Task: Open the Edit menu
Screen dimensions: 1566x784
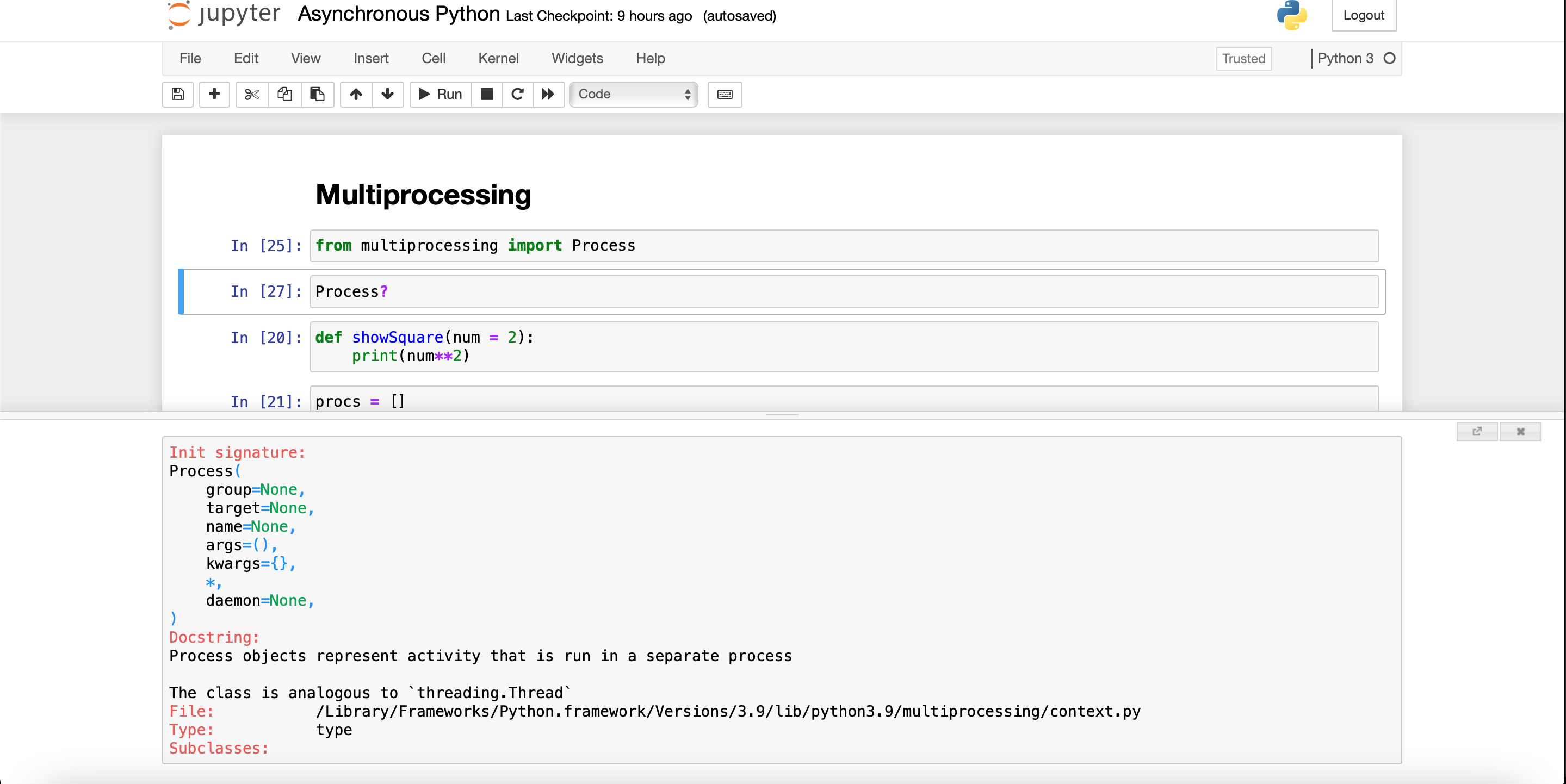Action: (x=246, y=58)
